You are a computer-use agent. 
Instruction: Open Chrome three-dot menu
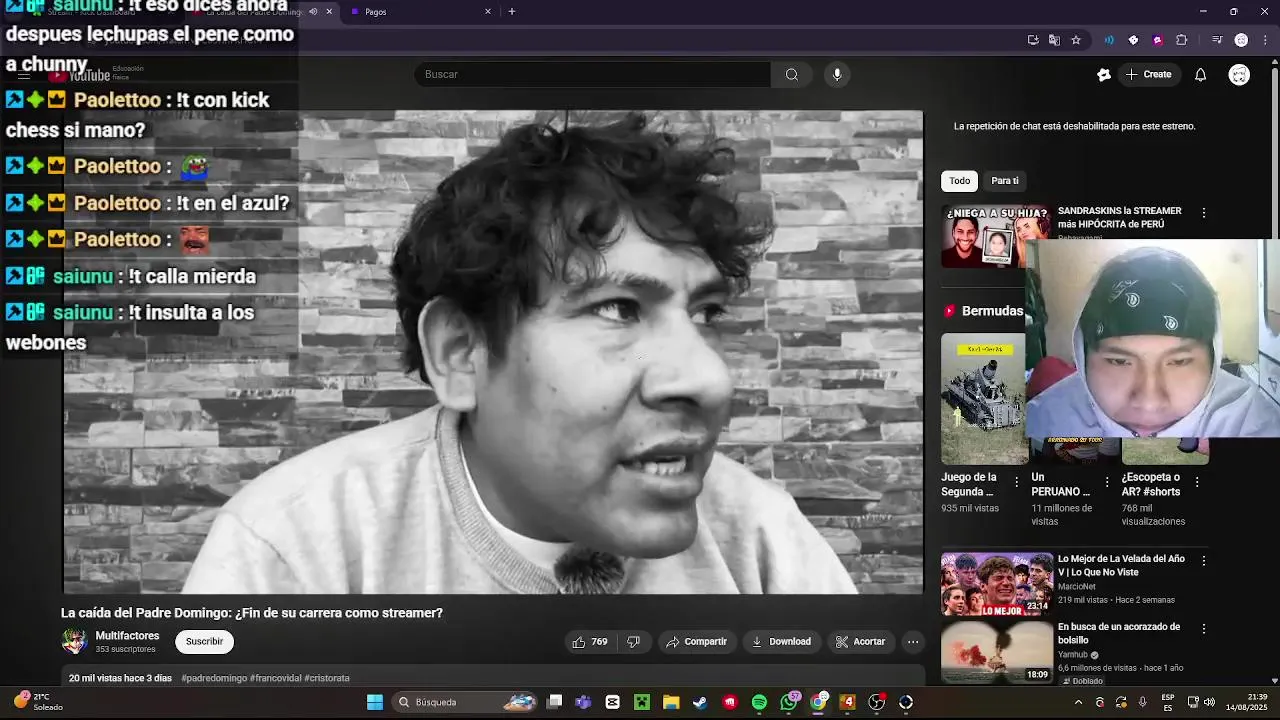(x=1266, y=40)
